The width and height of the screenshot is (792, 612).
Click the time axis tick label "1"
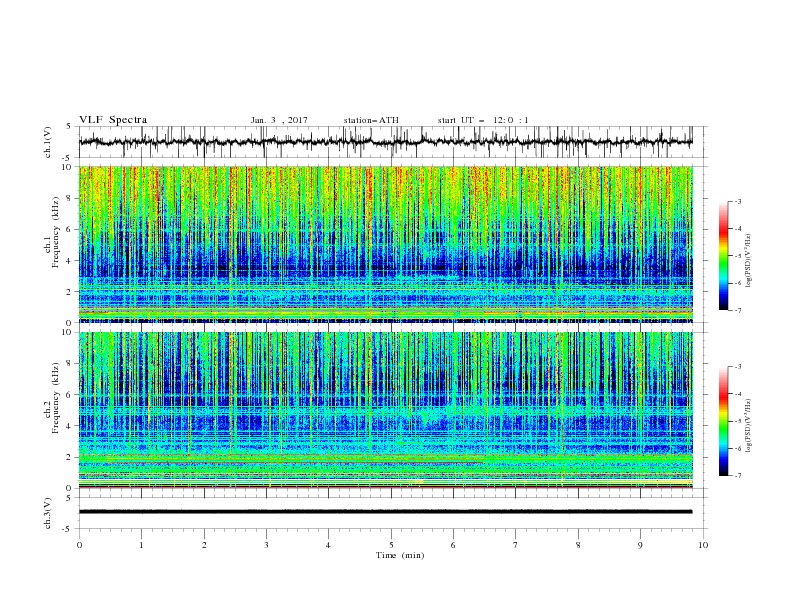pyautogui.click(x=142, y=545)
